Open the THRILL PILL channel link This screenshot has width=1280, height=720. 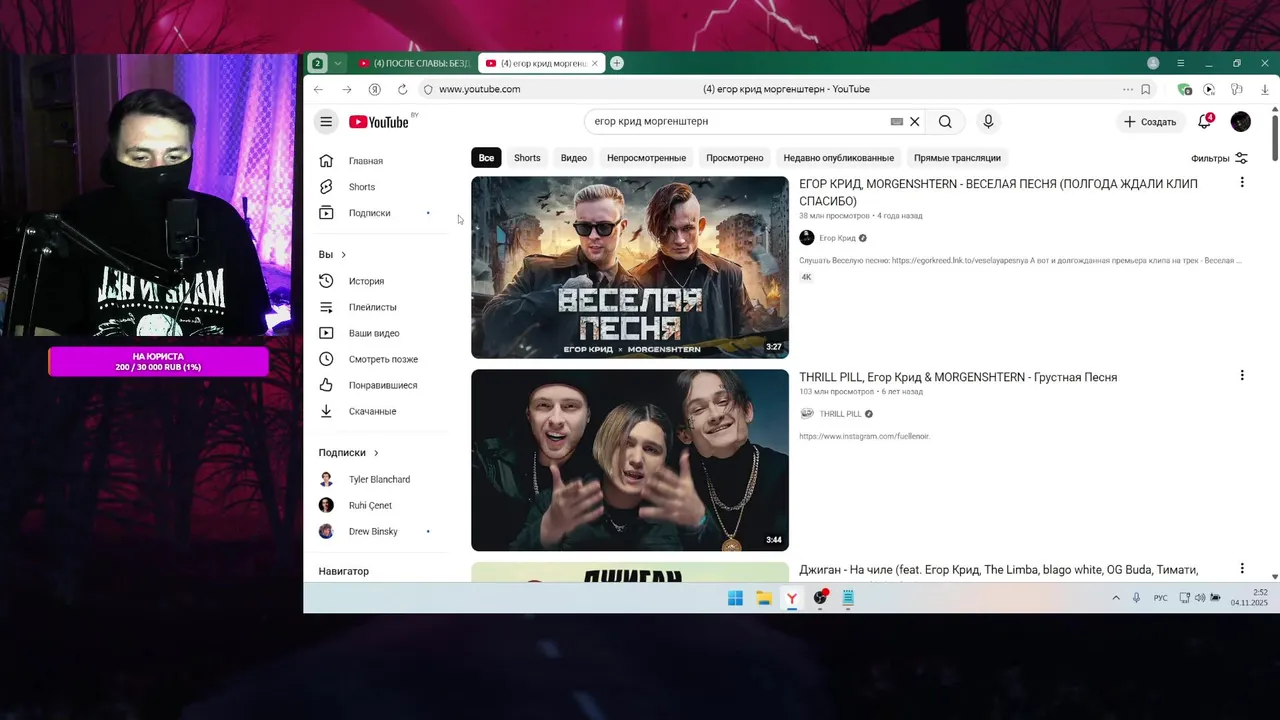pyautogui.click(x=840, y=414)
